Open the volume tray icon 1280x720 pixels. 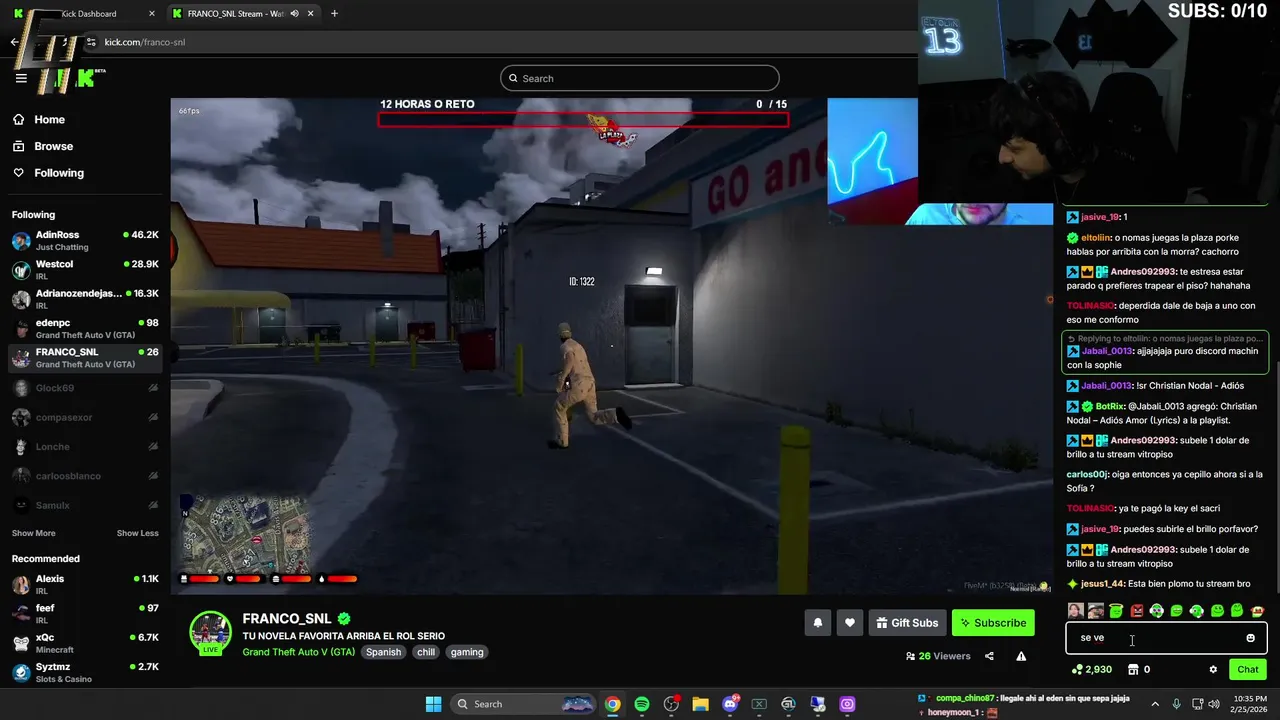pos(1214,704)
